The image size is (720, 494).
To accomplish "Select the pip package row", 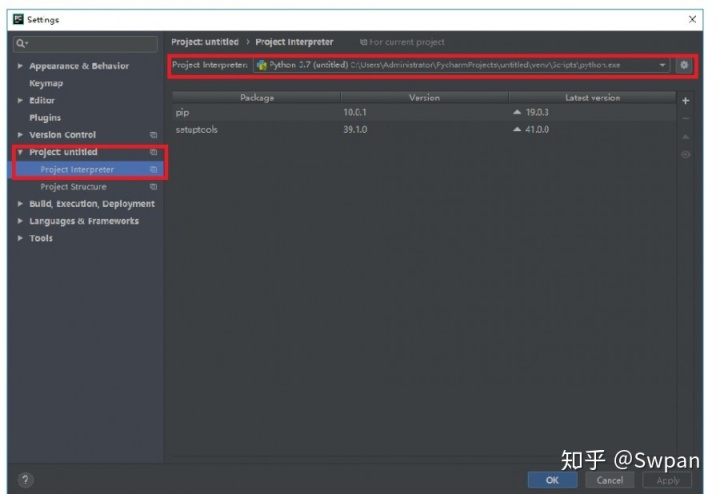I will (424, 112).
